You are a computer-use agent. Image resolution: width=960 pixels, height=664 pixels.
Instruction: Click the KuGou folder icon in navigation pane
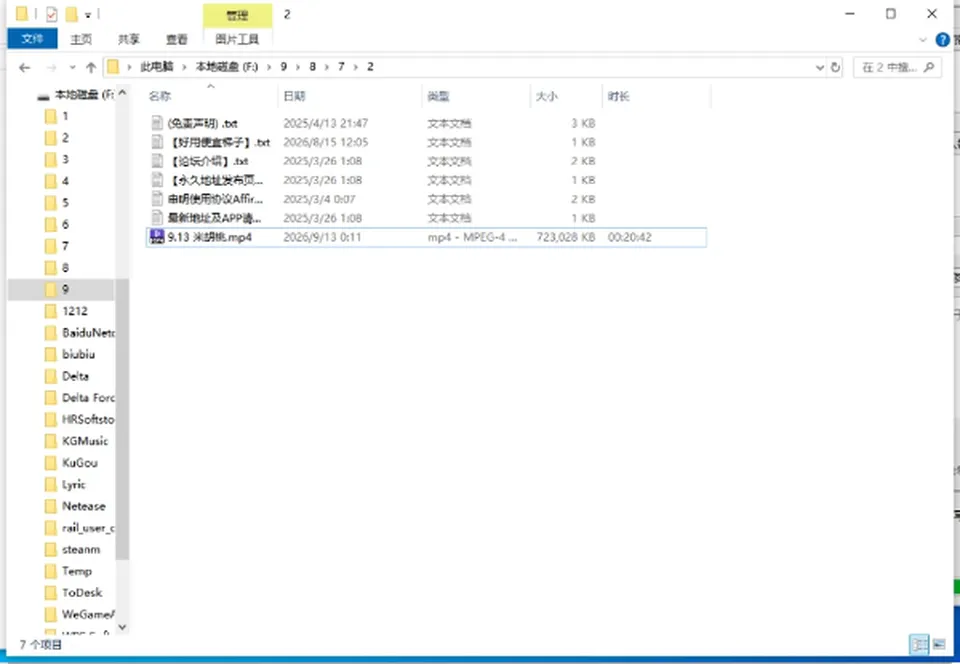pyautogui.click(x=51, y=463)
